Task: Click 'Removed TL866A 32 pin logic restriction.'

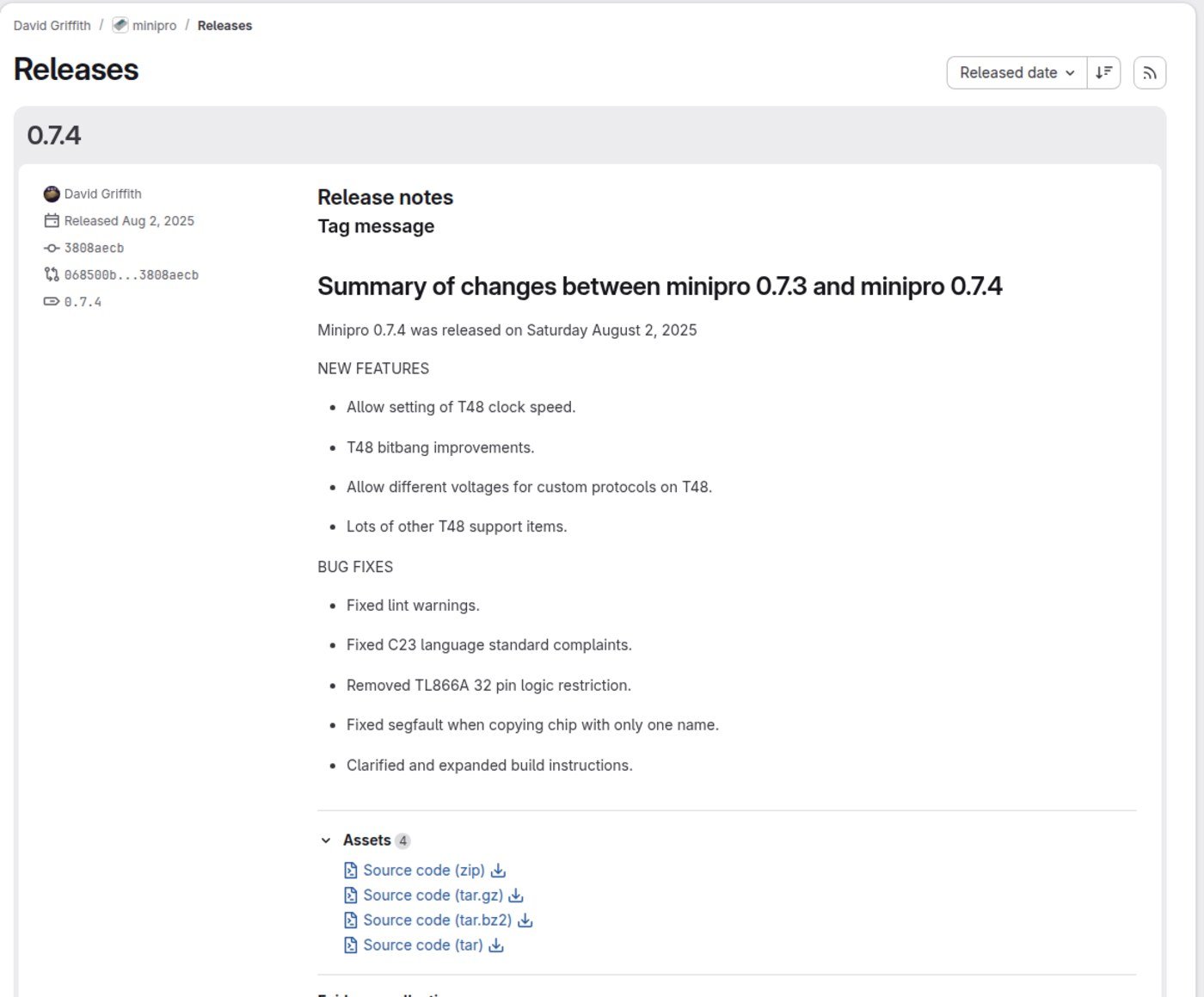Action: click(x=488, y=686)
